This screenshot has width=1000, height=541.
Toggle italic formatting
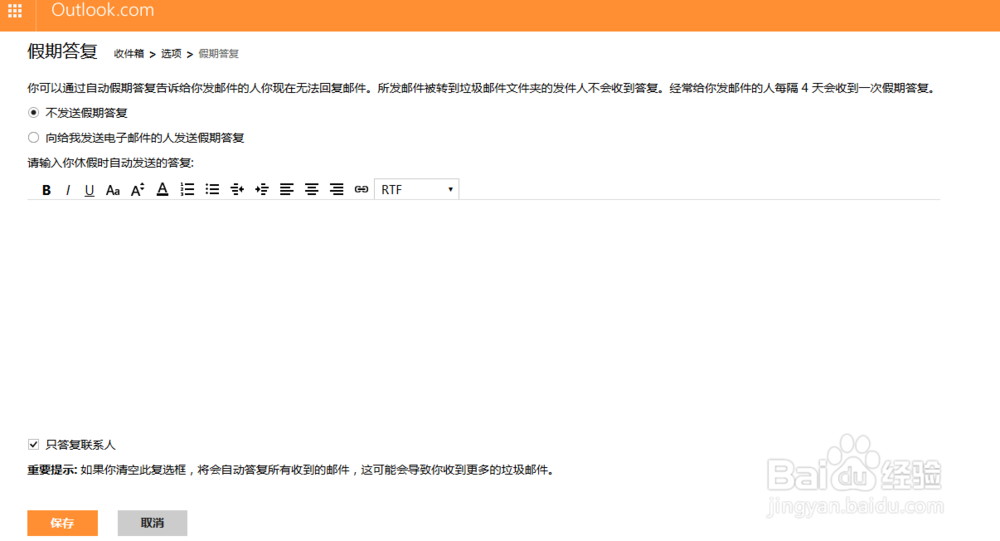pos(68,190)
